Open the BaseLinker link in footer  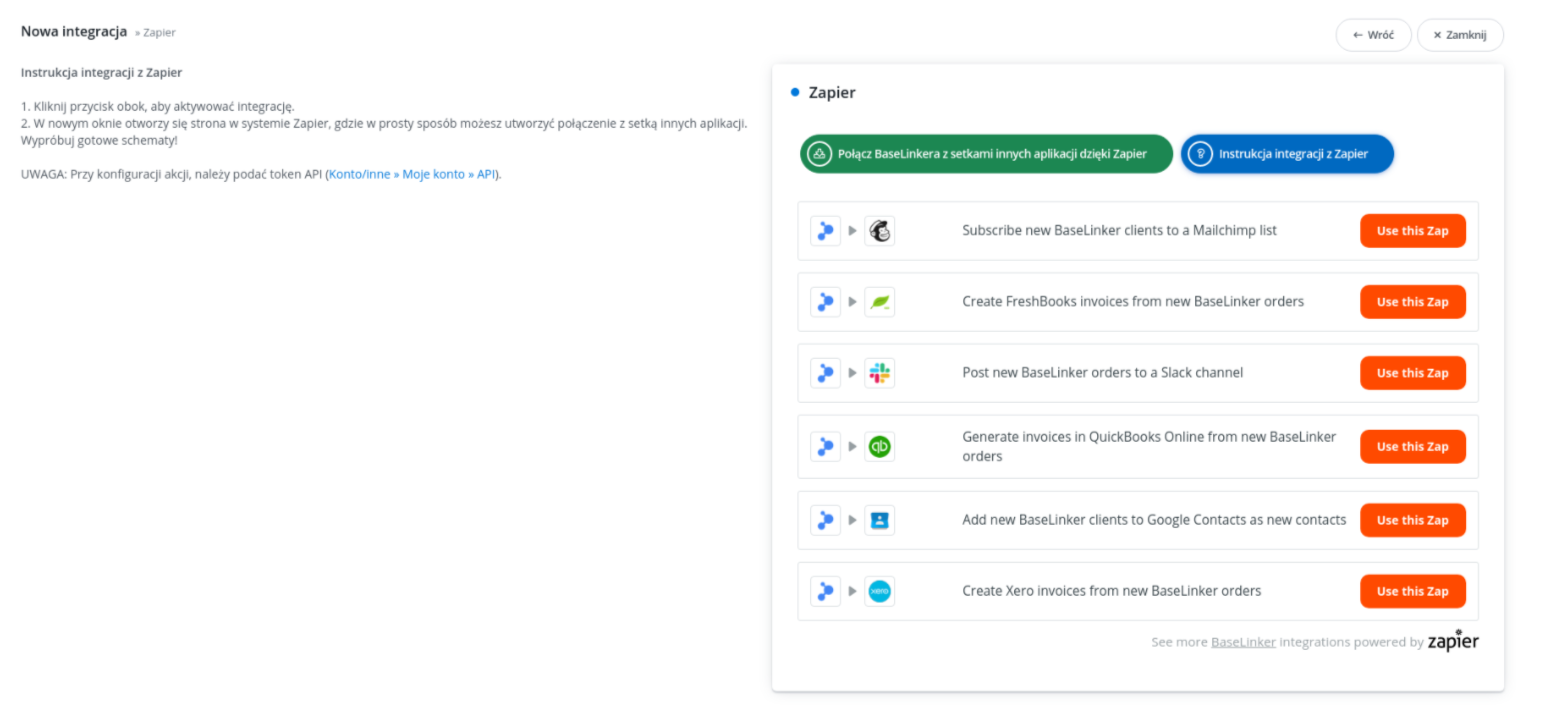pyautogui.click(x=1243, y=642)
